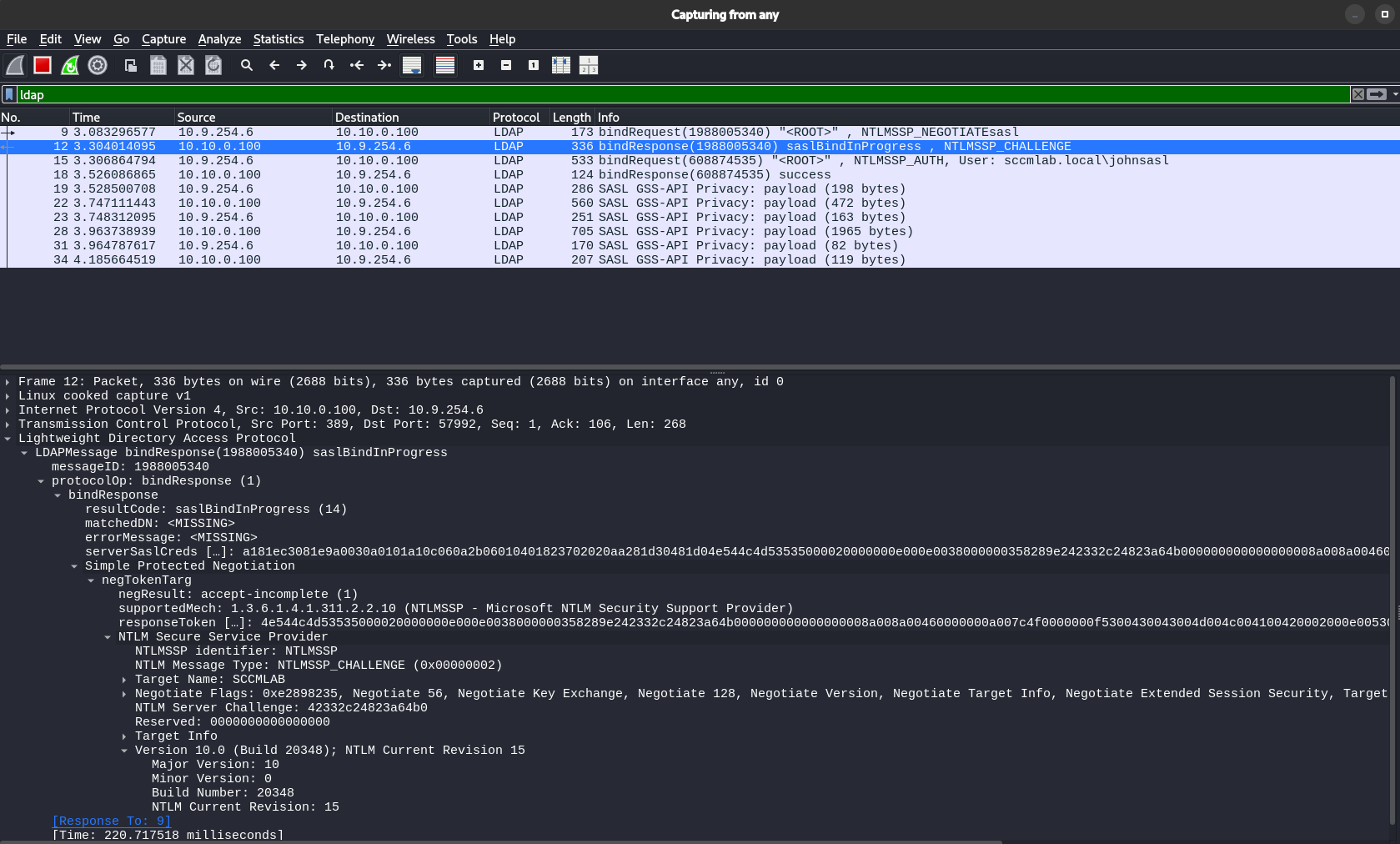Open the Analyze menu
Screen dimensions: 1400x844
coord(219,39)
